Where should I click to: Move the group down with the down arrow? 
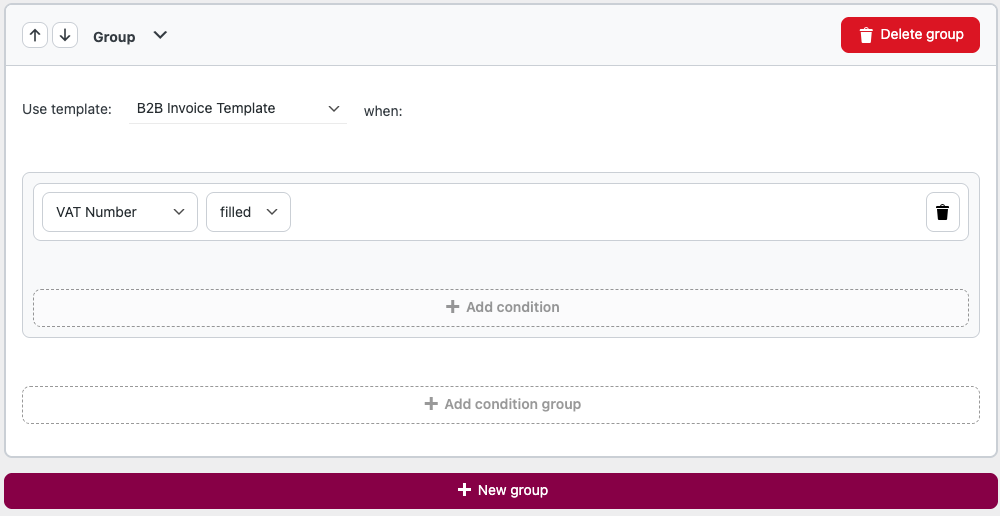pos(65,35)
